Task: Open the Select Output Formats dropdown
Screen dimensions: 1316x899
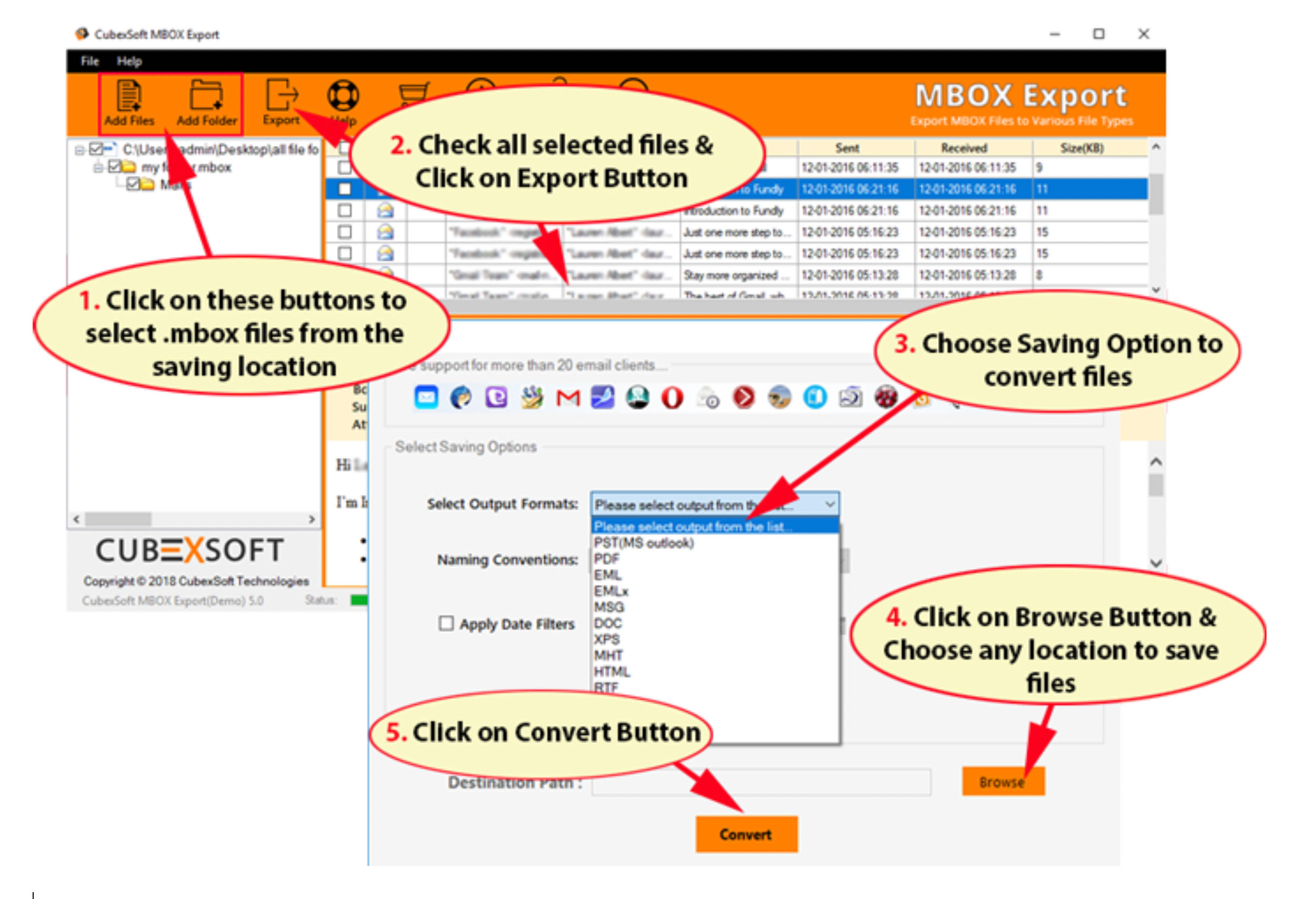Action: pyautogui.click(x=715, y=504)
